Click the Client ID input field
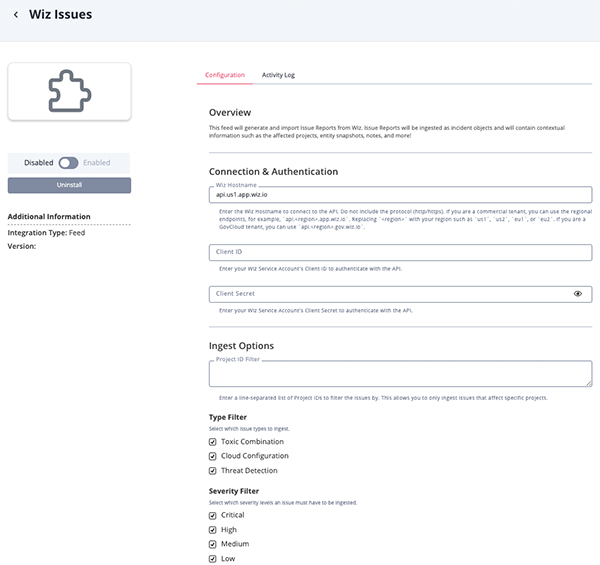The width and height of the screenshot is (600, 565). (400, 253)
